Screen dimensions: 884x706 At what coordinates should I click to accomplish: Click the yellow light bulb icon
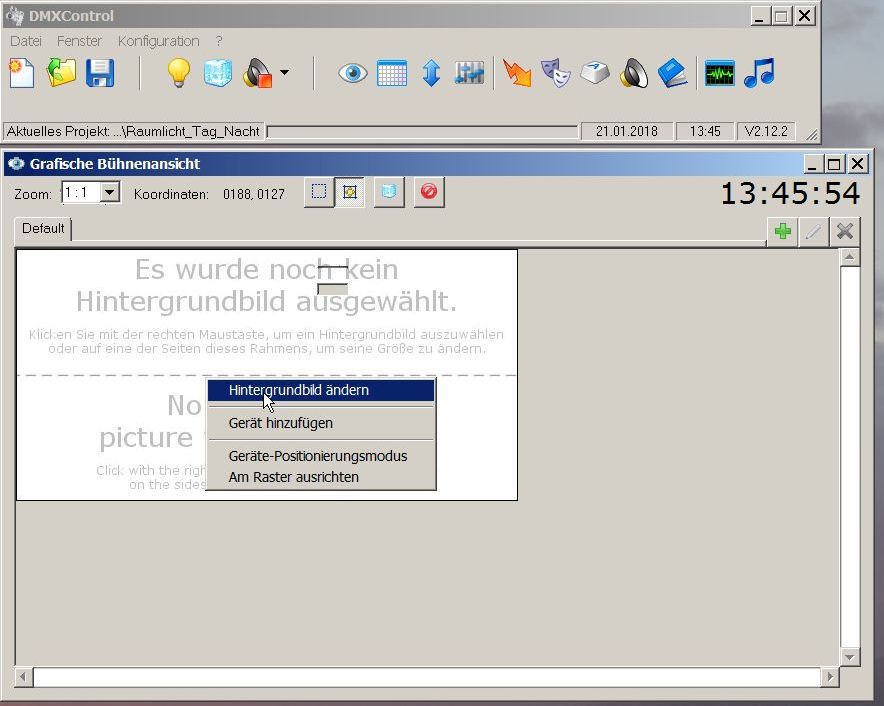click(x=178, y=73)
